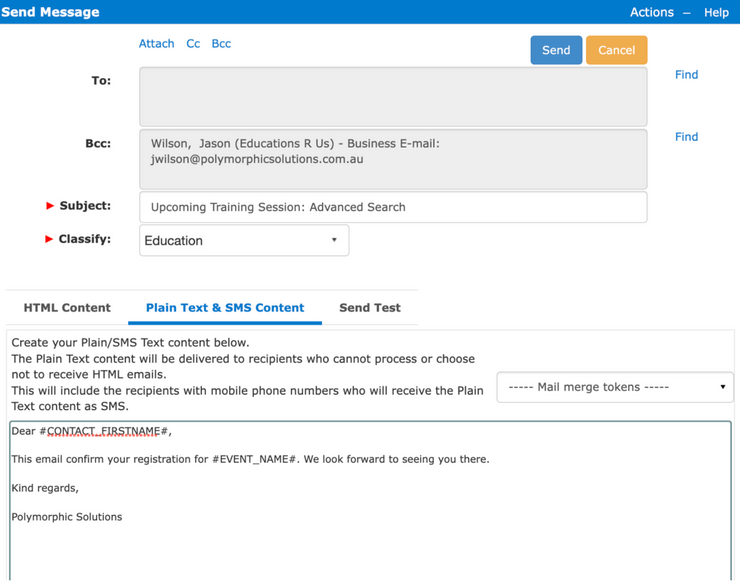Click the 'Polymorphic Solutions' signature line
This screenshot has width=740, height=586.
click(67, 517)
